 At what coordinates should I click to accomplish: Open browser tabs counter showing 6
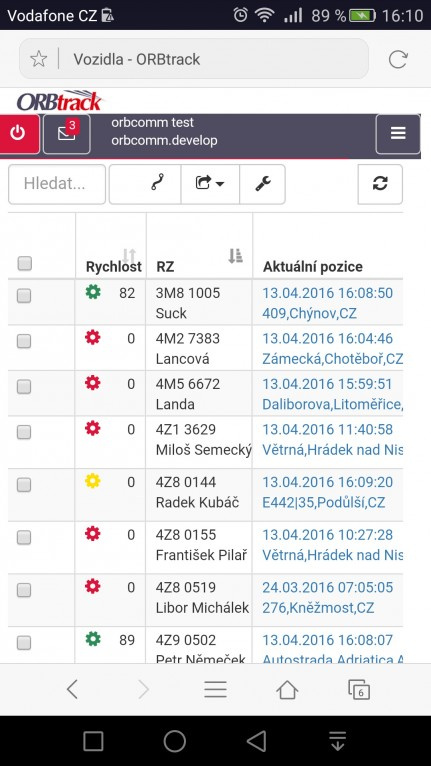(359, 690)
